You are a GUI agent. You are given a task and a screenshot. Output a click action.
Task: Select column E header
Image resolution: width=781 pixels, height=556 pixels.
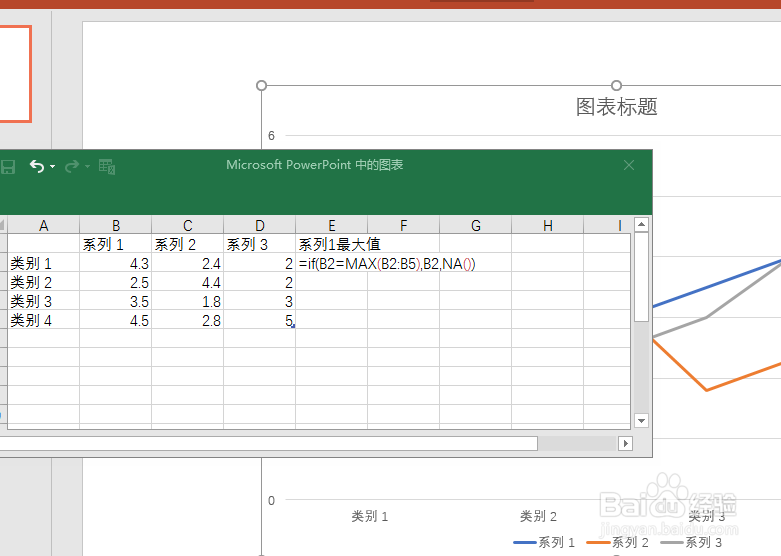point(332,226)
